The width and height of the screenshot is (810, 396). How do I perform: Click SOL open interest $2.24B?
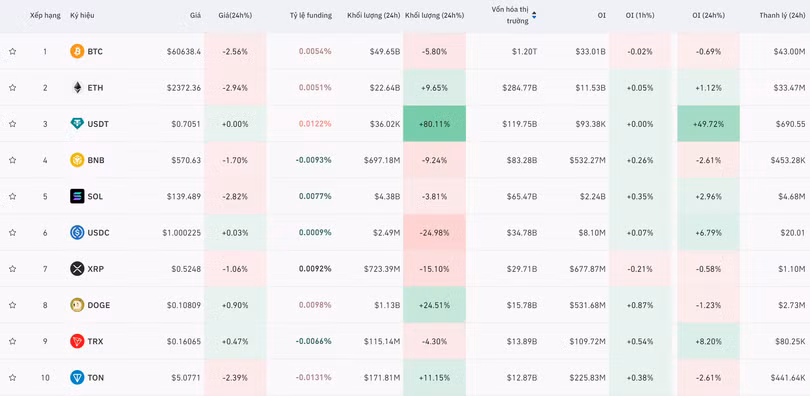click(593, 196)
